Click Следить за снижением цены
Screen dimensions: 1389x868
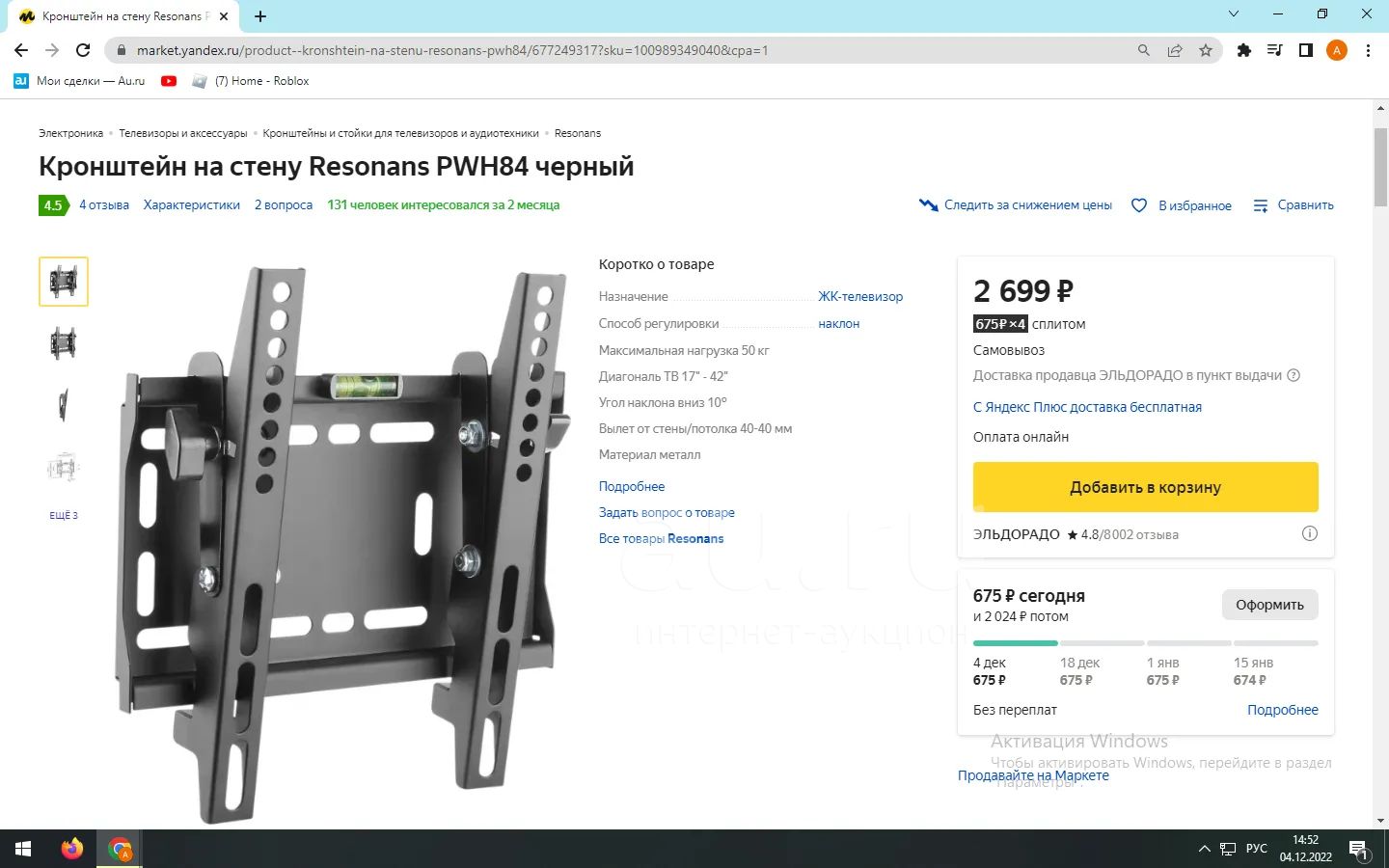pos(1016,205)
